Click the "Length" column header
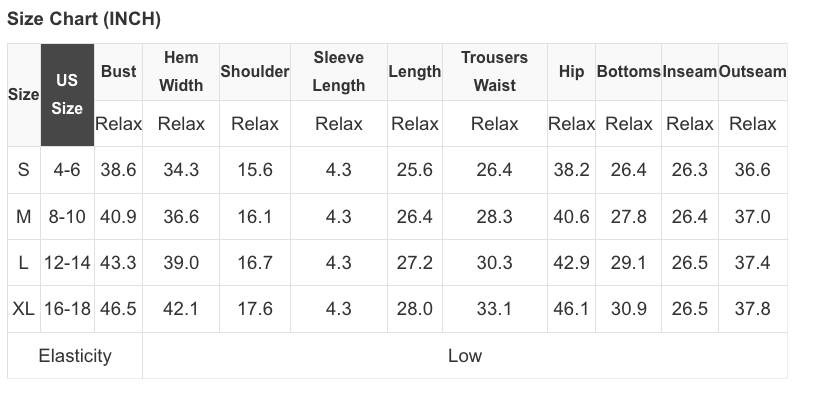The height and width of the screenshot is (400, 814). click(415, 72)
